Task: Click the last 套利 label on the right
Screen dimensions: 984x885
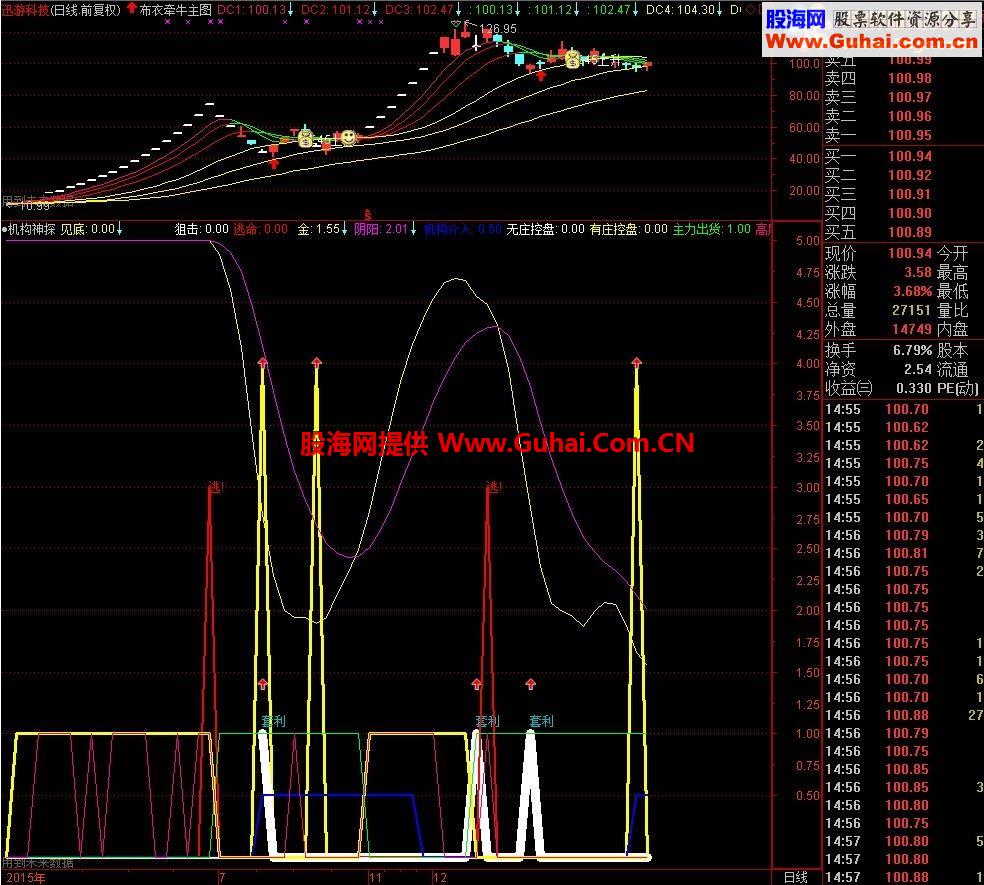Action: click(x=542, y=721)
